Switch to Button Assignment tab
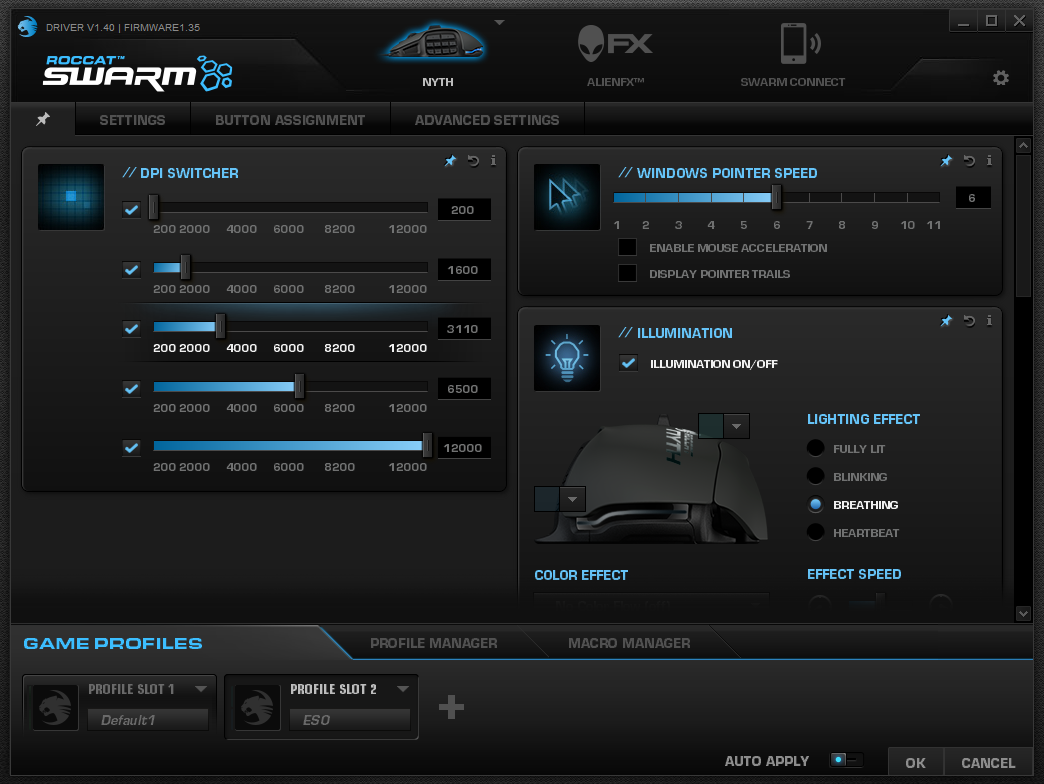1044x784 pixels. pos(290,120)
